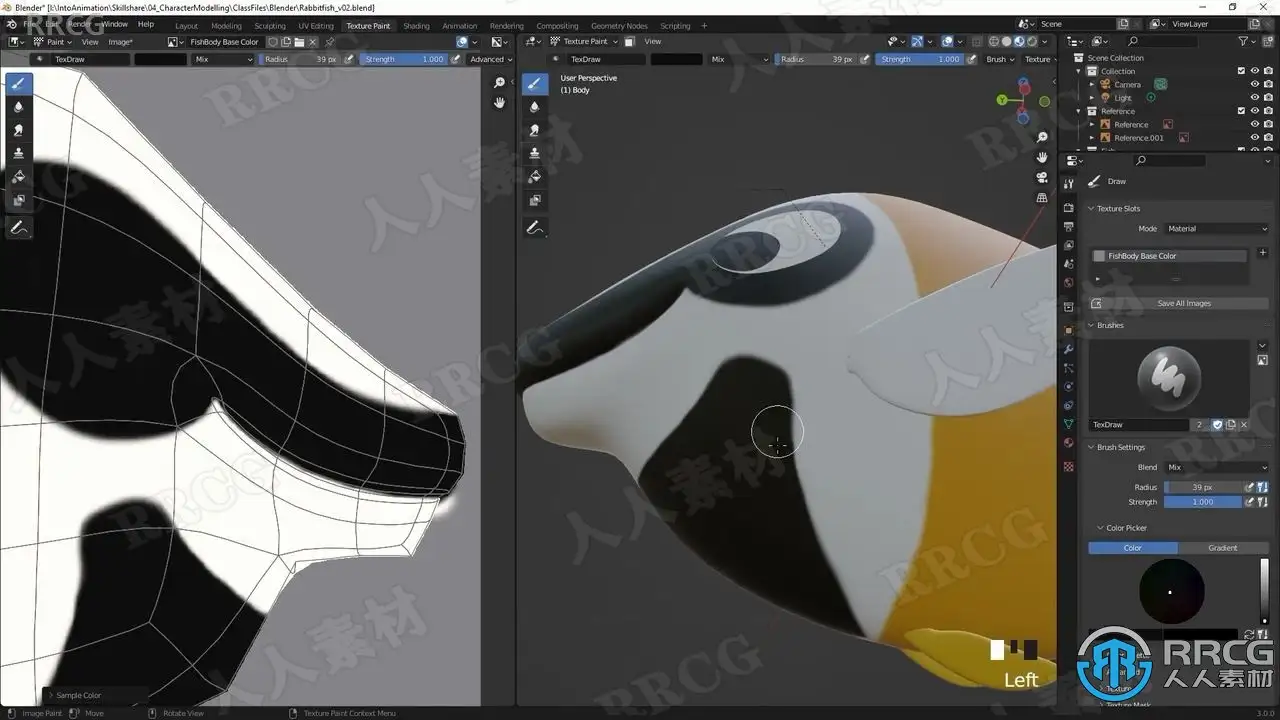Toggle the camera view in 3D viewport
1280x720 pixels.
tap(1042, 177)
